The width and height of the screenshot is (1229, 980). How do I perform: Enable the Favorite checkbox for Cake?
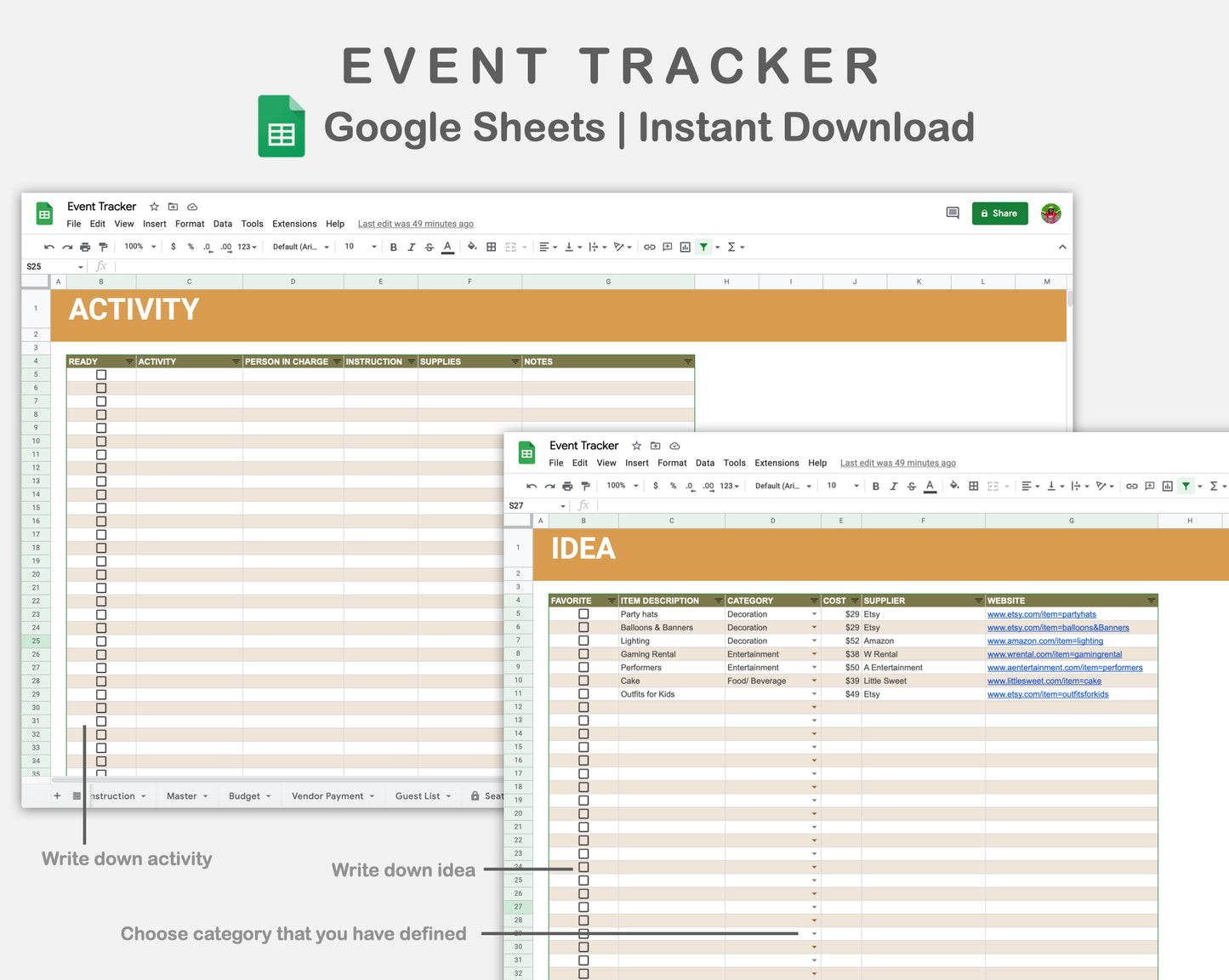583,681
